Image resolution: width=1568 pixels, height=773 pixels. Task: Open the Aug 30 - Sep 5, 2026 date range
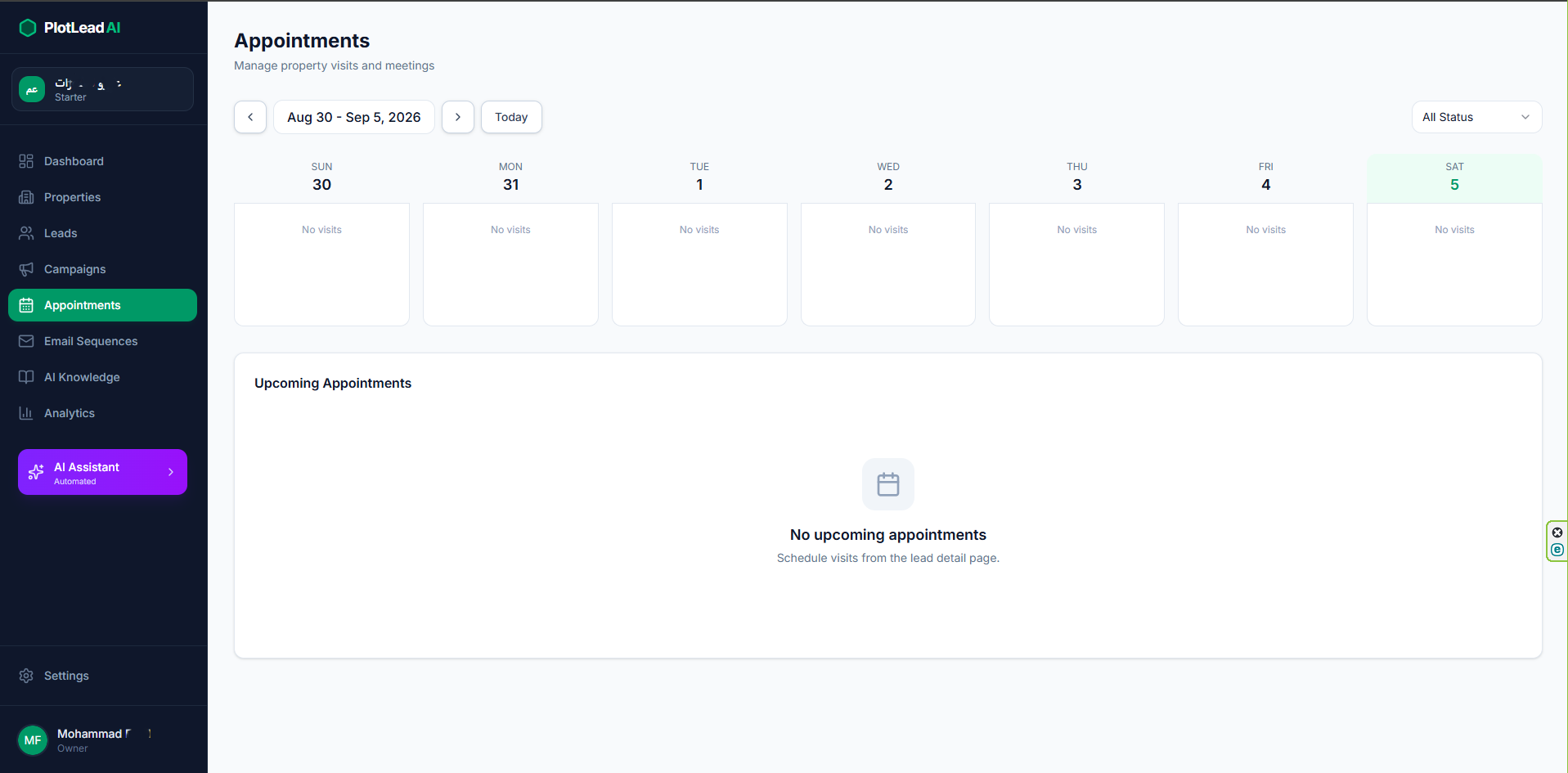[354, 117]
